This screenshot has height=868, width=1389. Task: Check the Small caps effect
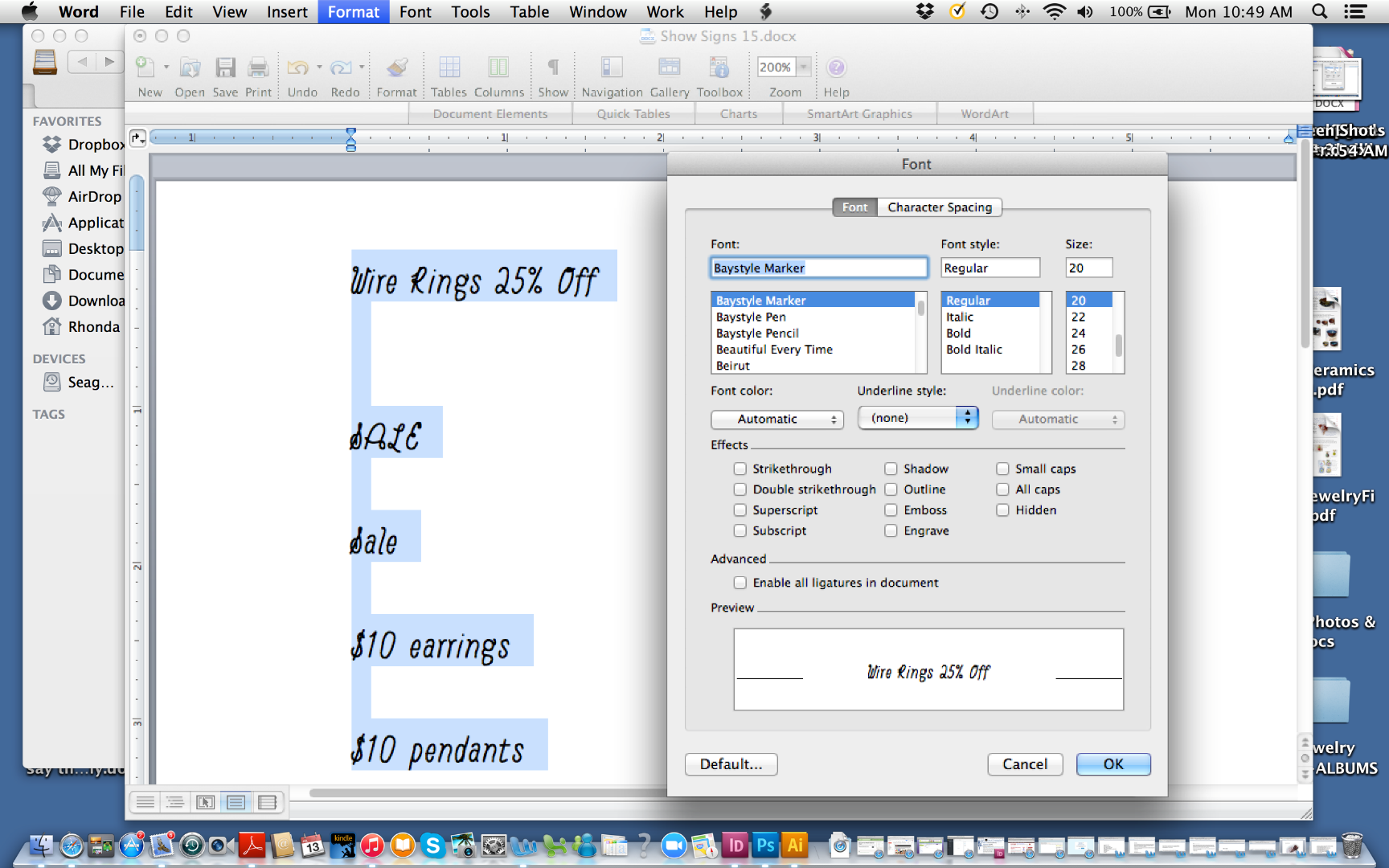(1002, 469)
